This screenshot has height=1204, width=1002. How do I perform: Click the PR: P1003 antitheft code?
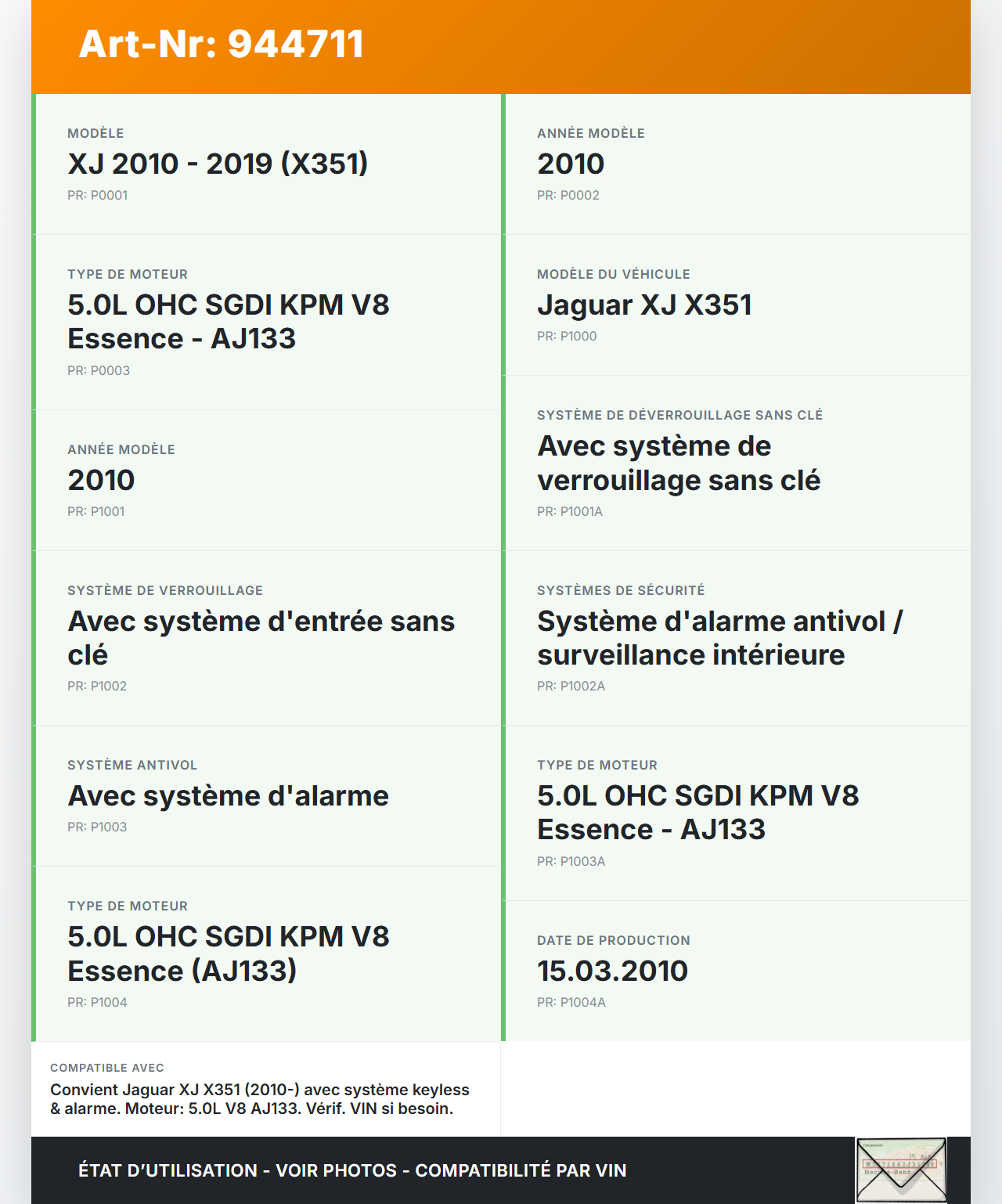(97, 827)
